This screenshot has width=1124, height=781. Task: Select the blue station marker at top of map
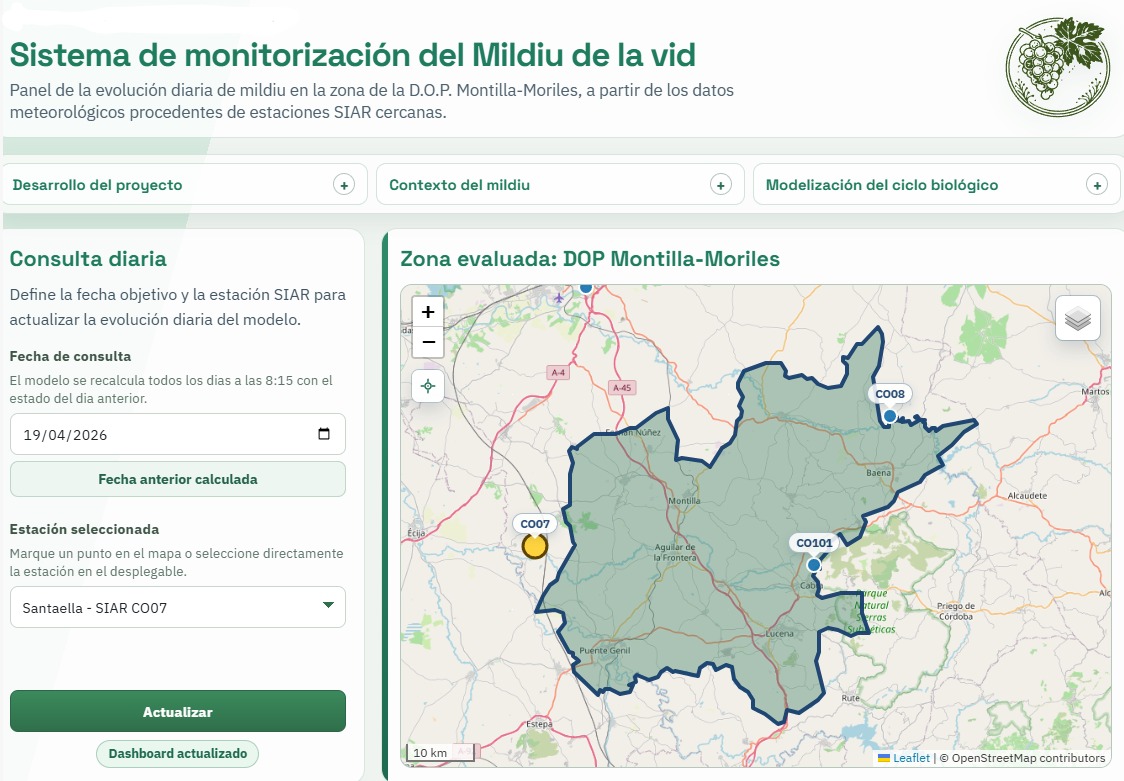pos(586,287)
